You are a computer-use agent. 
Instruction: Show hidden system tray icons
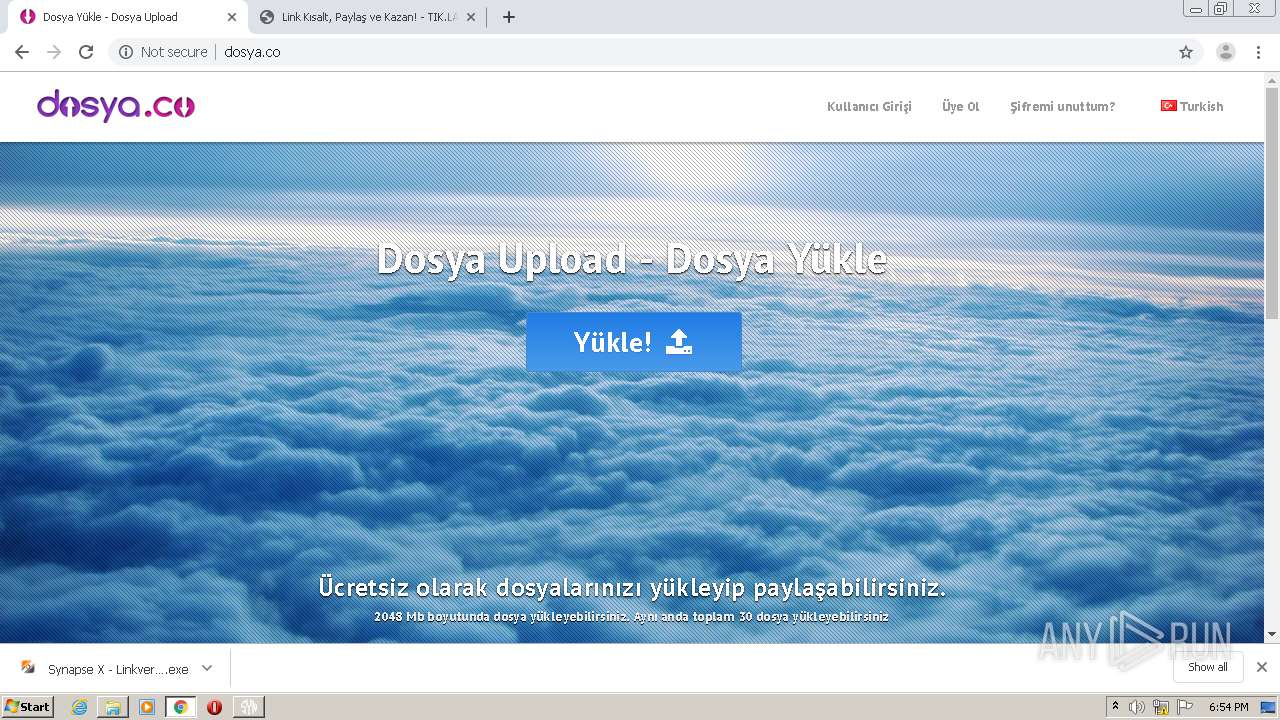[1115, 707]
